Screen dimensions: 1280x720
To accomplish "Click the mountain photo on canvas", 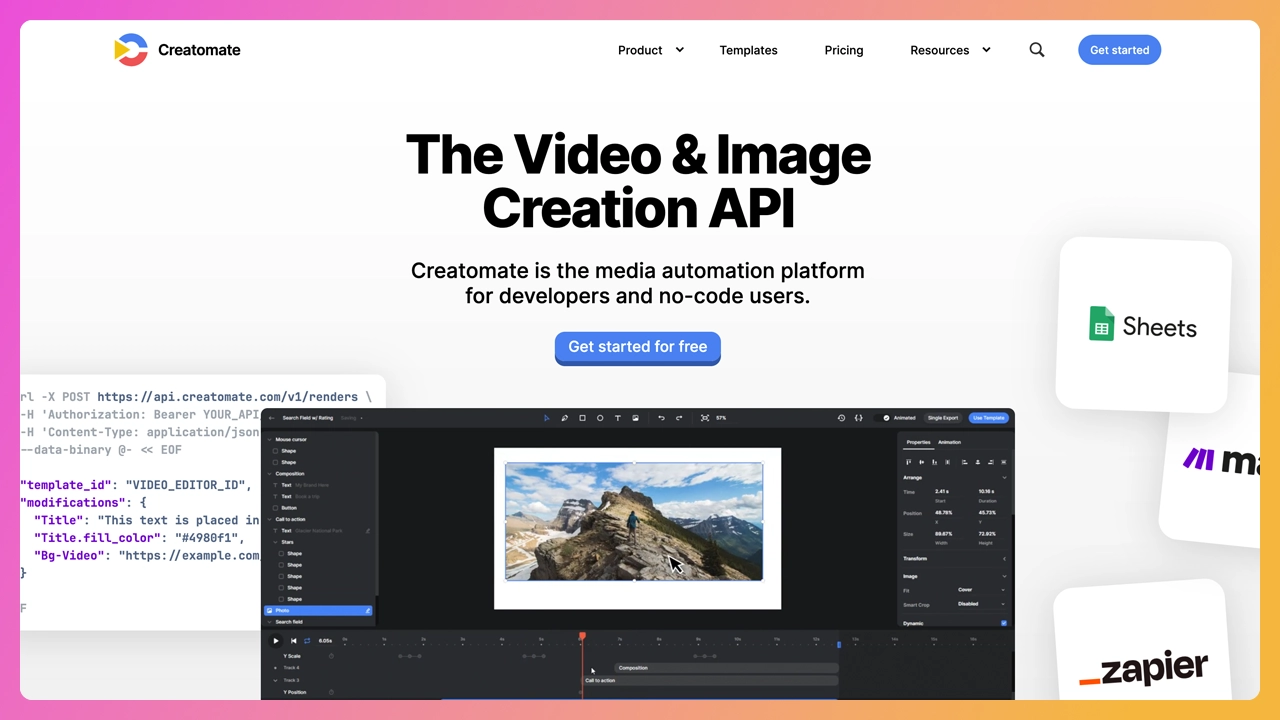I will (634, 521).
